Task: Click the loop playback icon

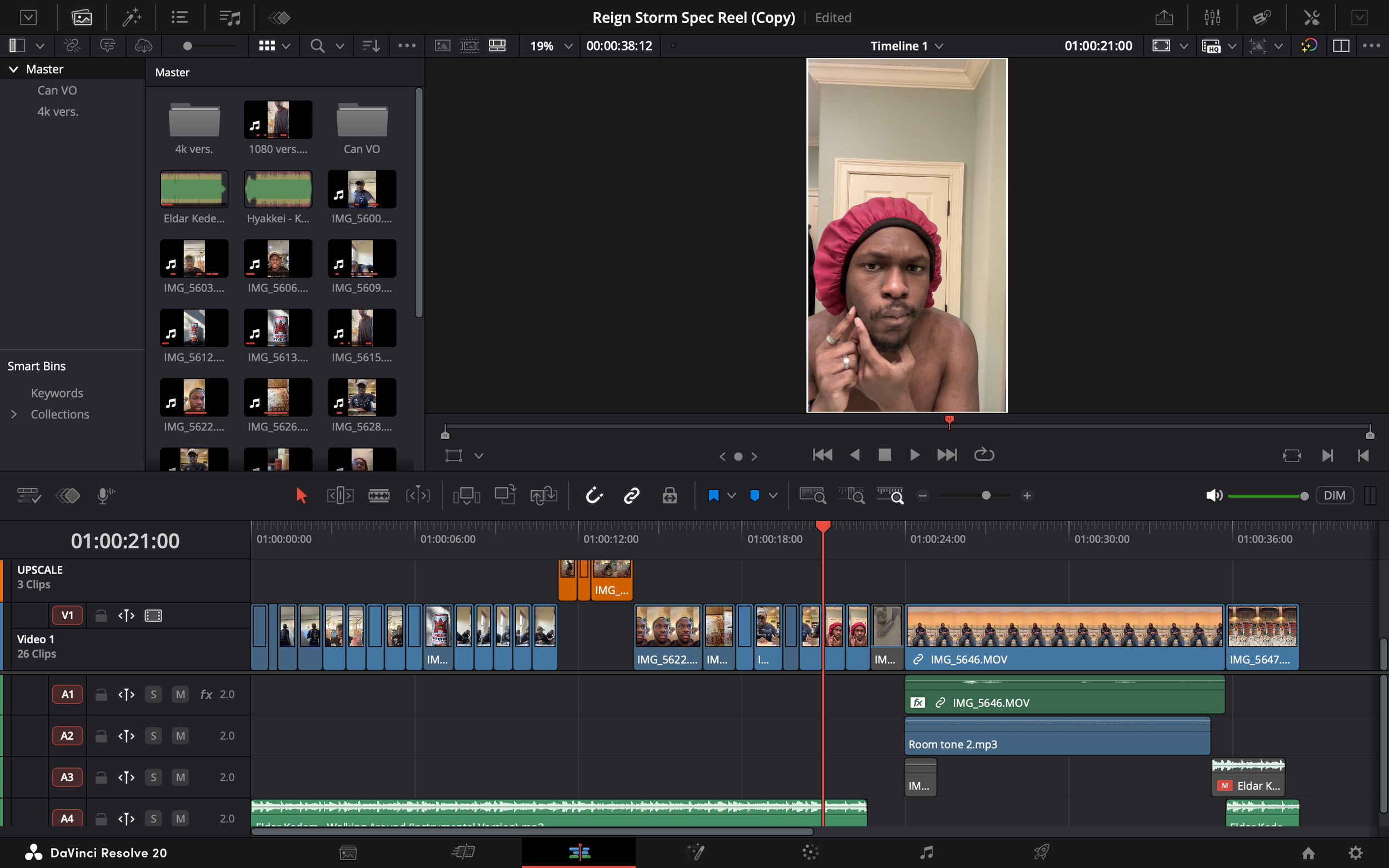Action: [983, 455]
